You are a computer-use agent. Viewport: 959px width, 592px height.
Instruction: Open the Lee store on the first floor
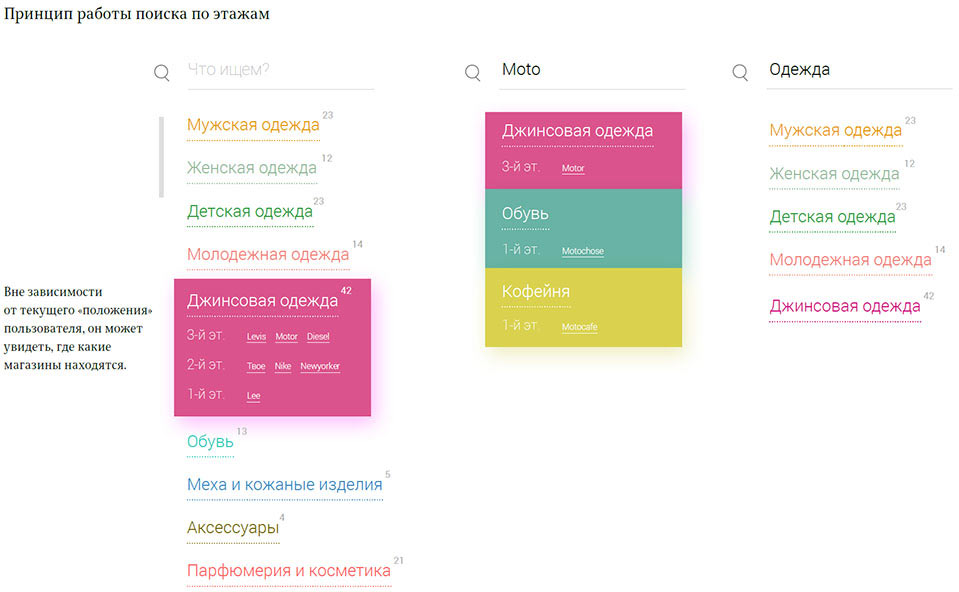pos(253,397)
